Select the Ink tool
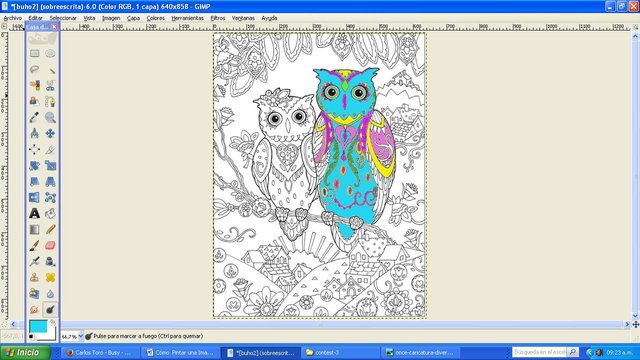The height and width of the screenshot is (360, 640). coord(50,261)
